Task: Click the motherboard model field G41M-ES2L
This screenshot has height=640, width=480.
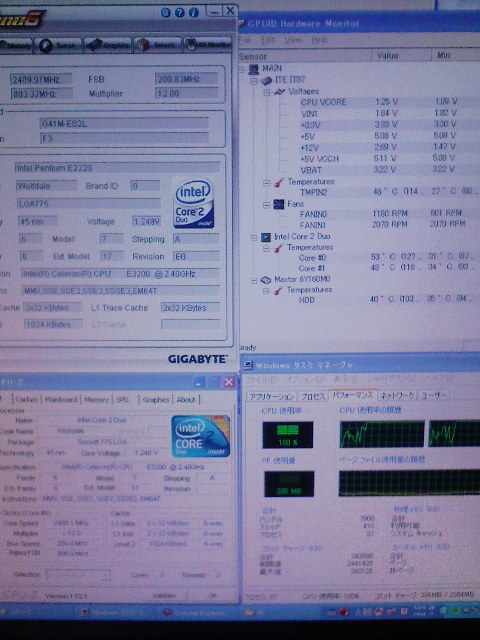Action: (x=124, y=124)
